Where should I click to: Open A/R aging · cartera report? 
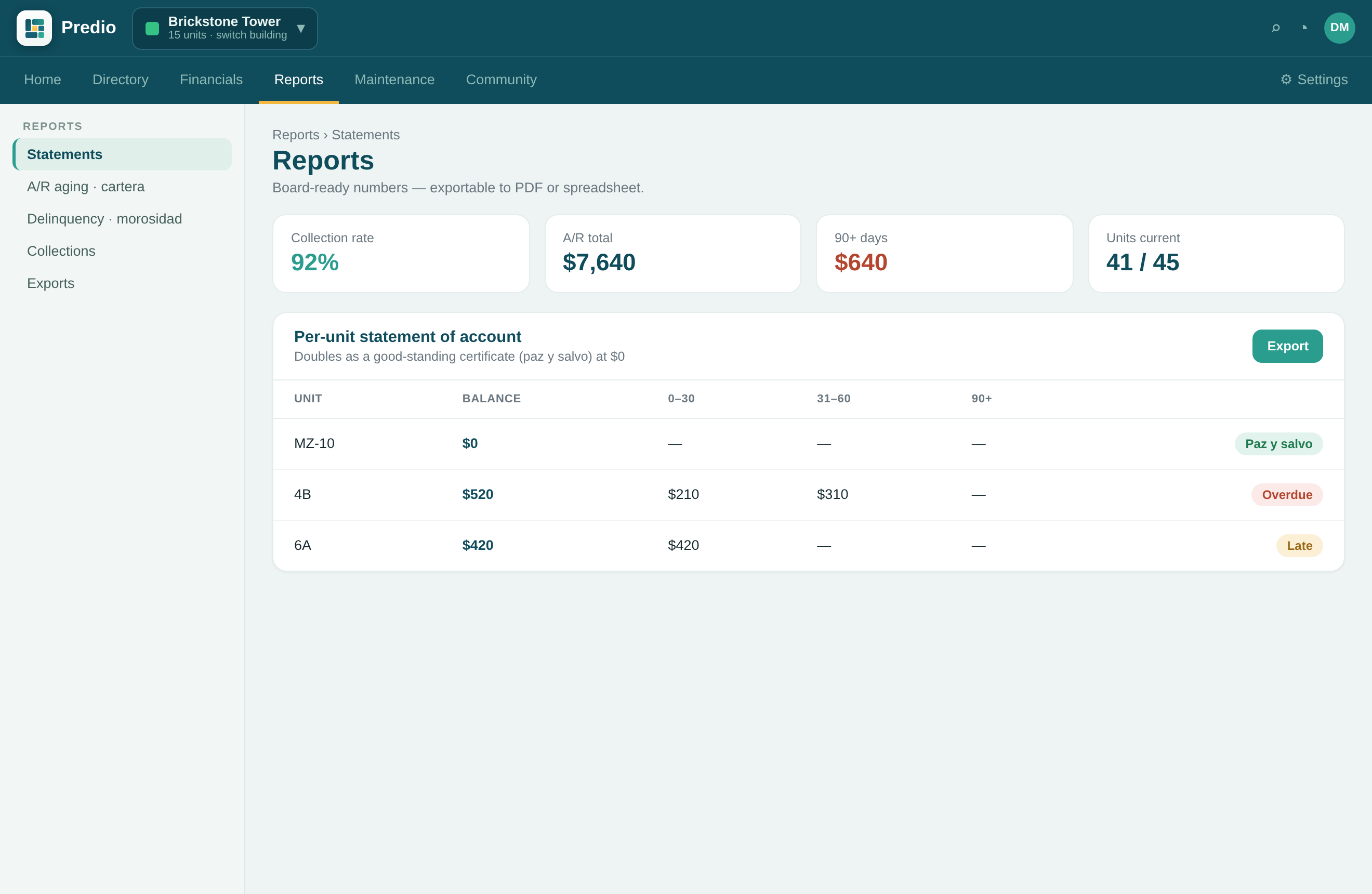point(122,187)
